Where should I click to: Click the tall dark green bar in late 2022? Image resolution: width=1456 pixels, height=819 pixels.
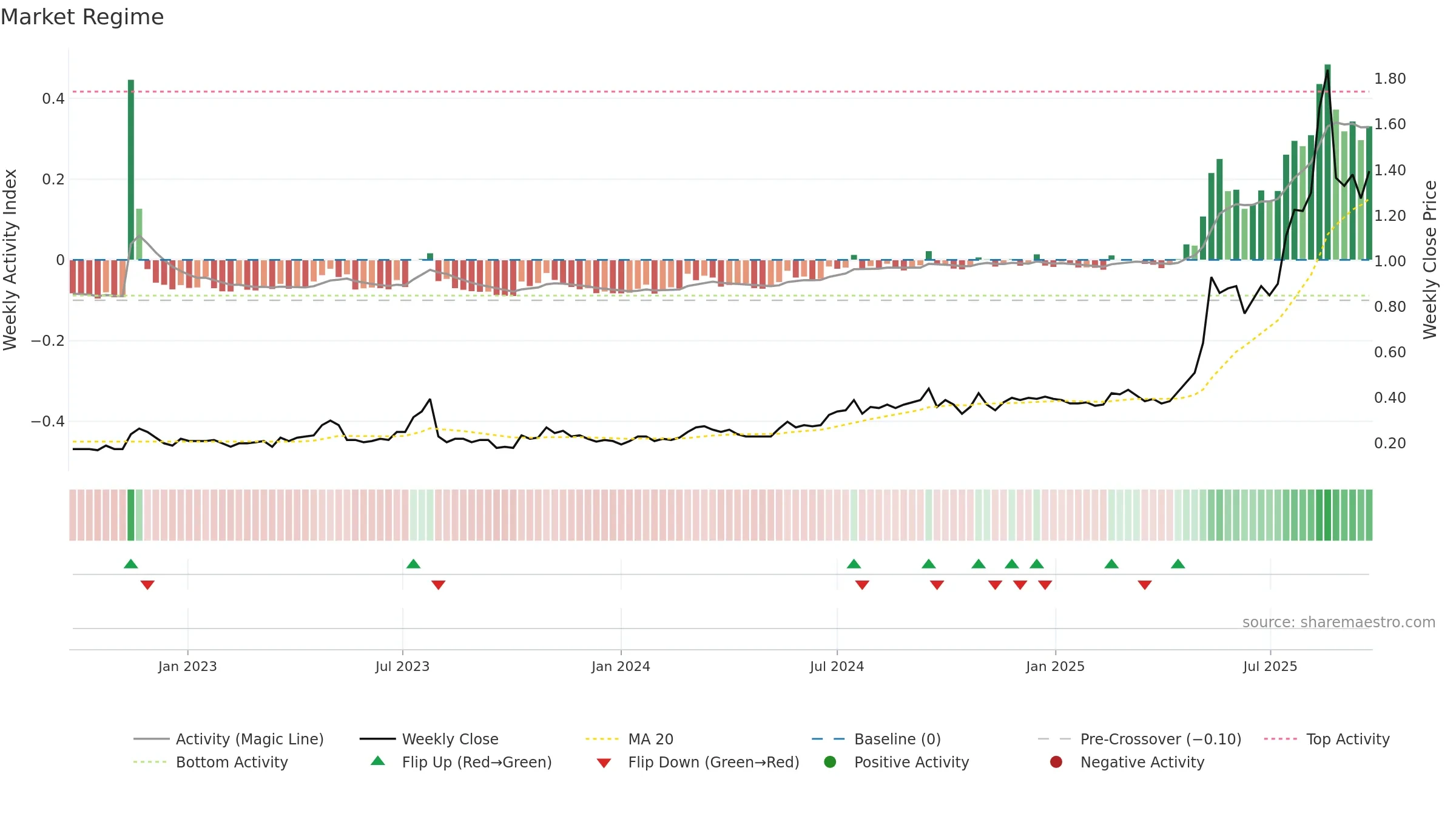click(131, 170)
